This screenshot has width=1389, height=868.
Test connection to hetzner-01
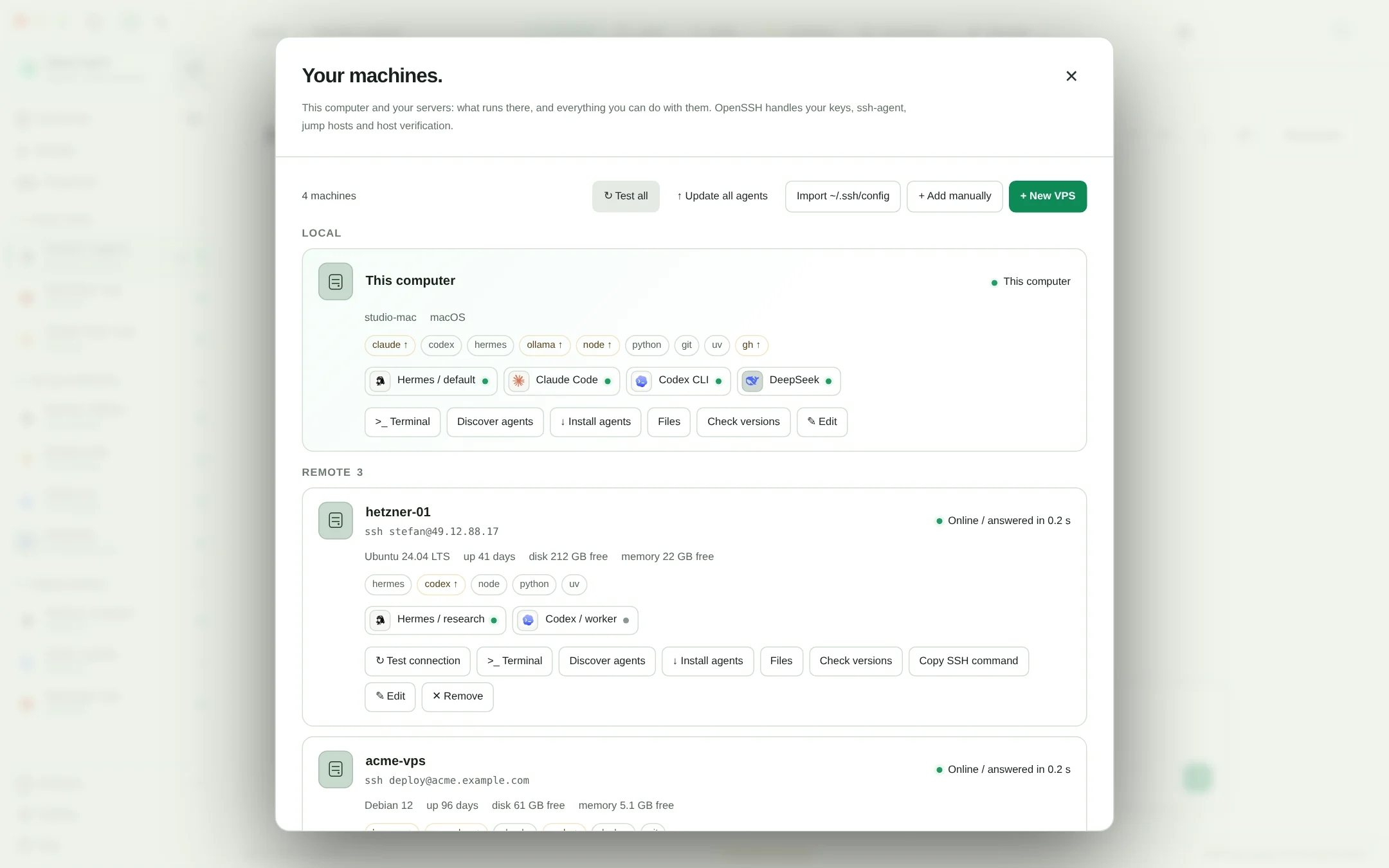418,661
